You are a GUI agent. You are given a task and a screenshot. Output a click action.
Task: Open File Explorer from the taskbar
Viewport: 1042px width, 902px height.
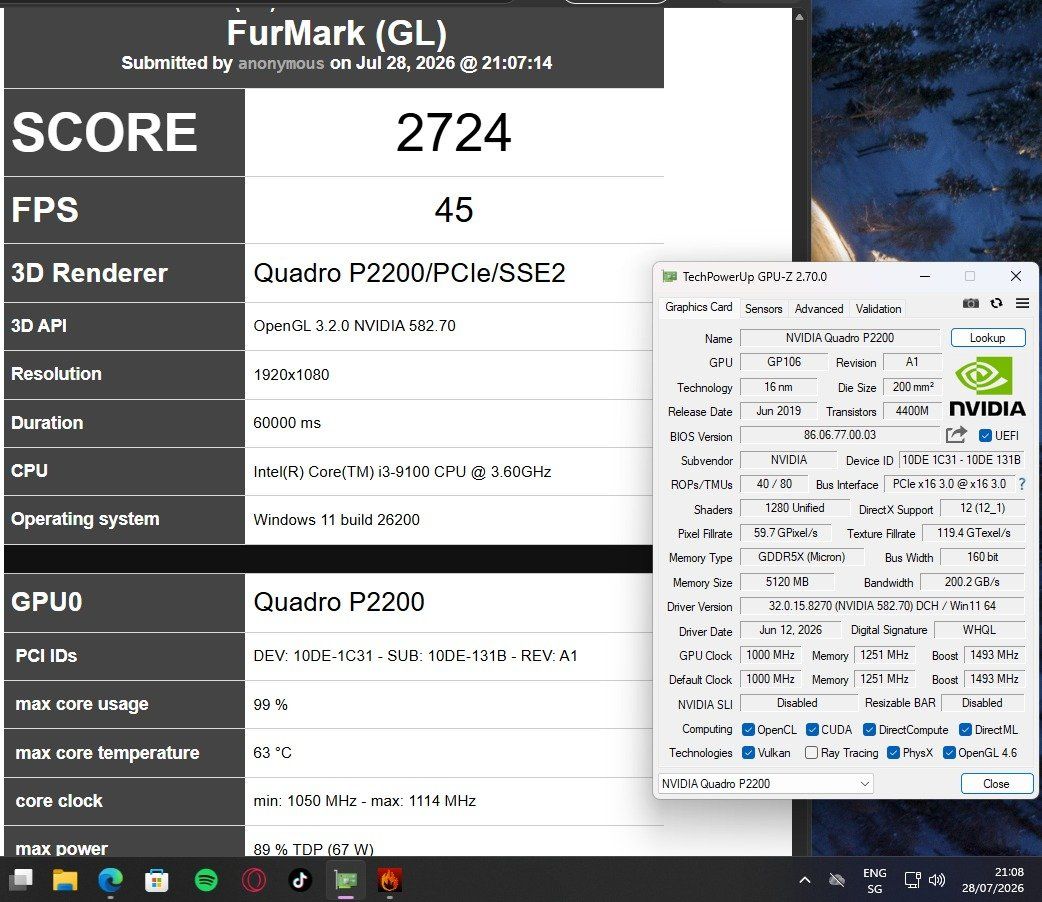tap(65, 880)
